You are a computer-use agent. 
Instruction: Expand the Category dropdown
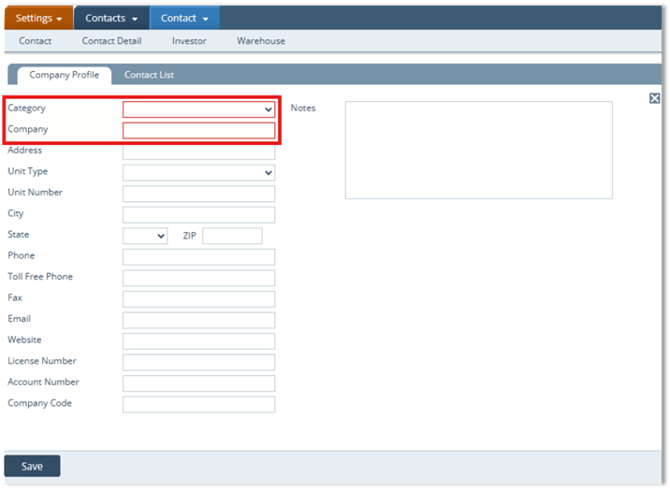pos(198,109)
